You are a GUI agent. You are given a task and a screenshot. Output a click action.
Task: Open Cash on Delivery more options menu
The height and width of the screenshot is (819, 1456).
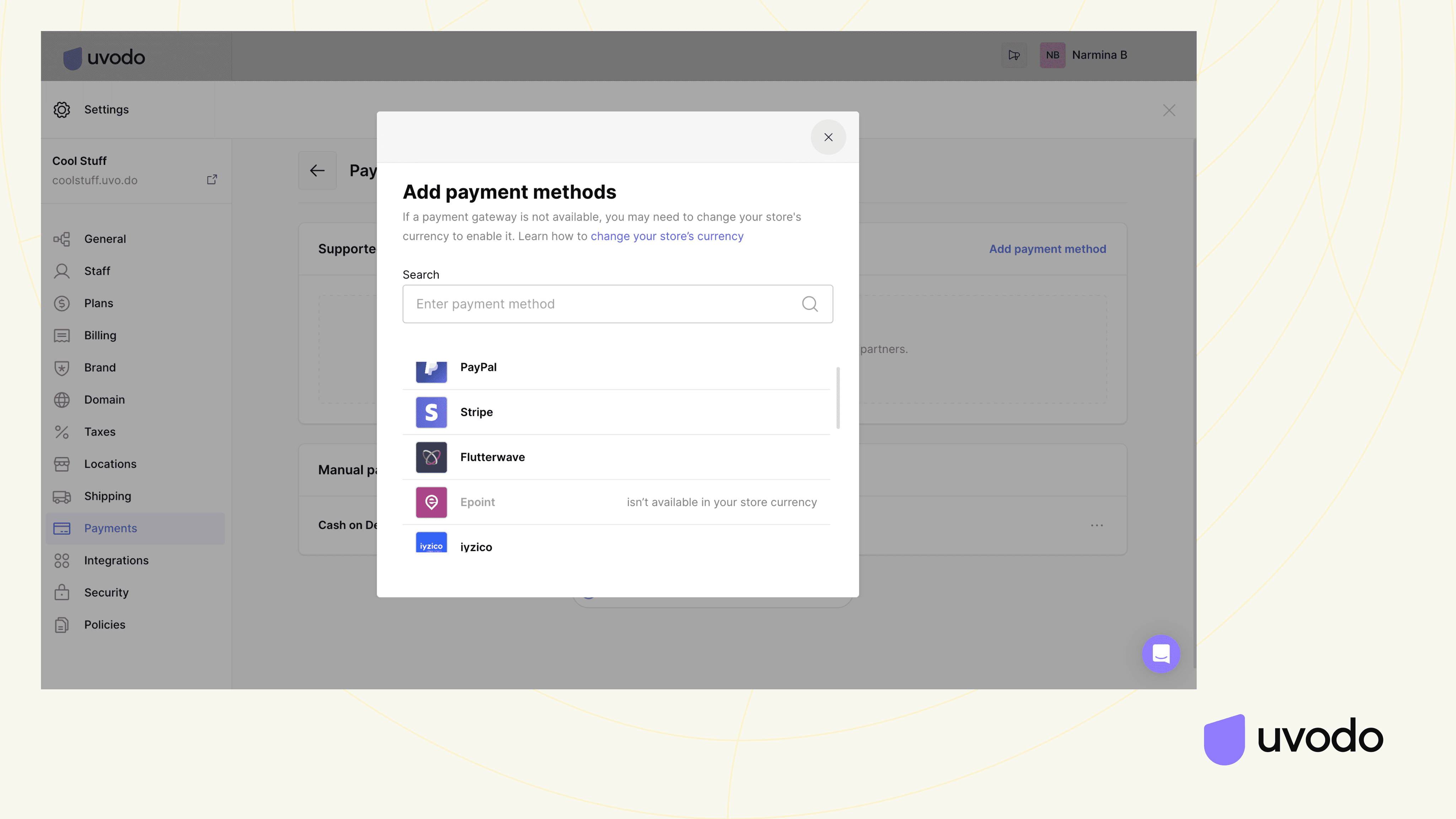pyautogui.click(x=1097, y=526)
